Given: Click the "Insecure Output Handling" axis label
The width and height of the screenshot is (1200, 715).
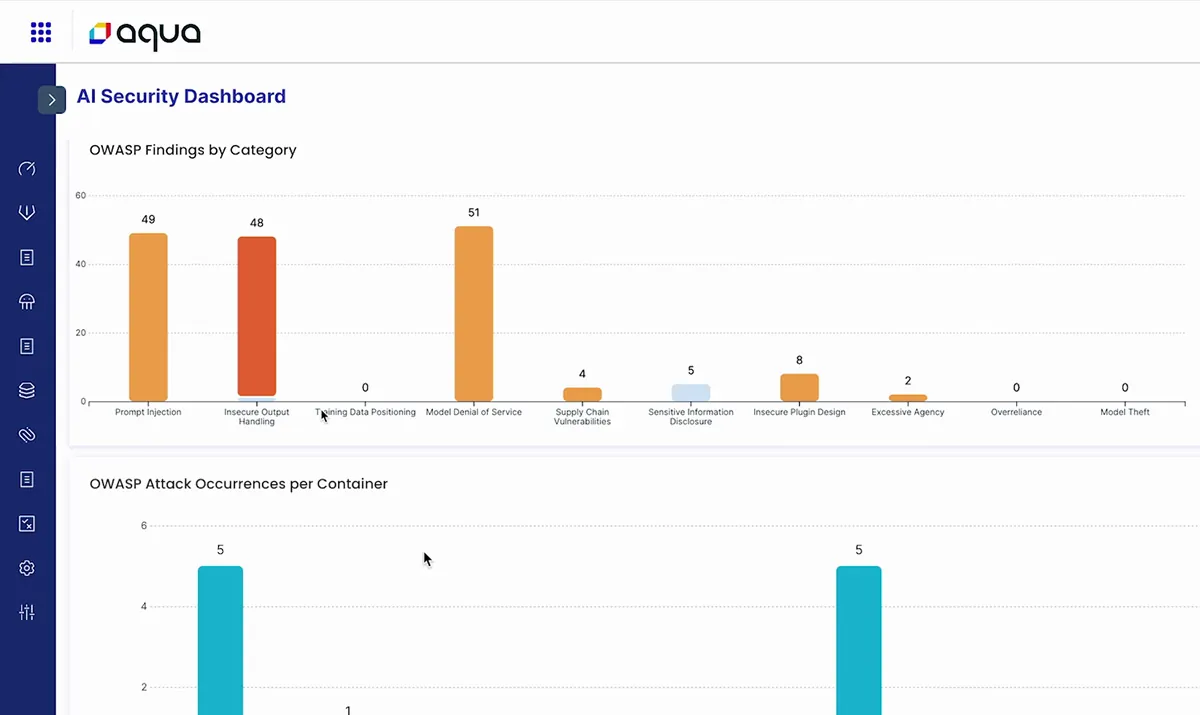Looking at the screenshot, I should coord(257,417).
